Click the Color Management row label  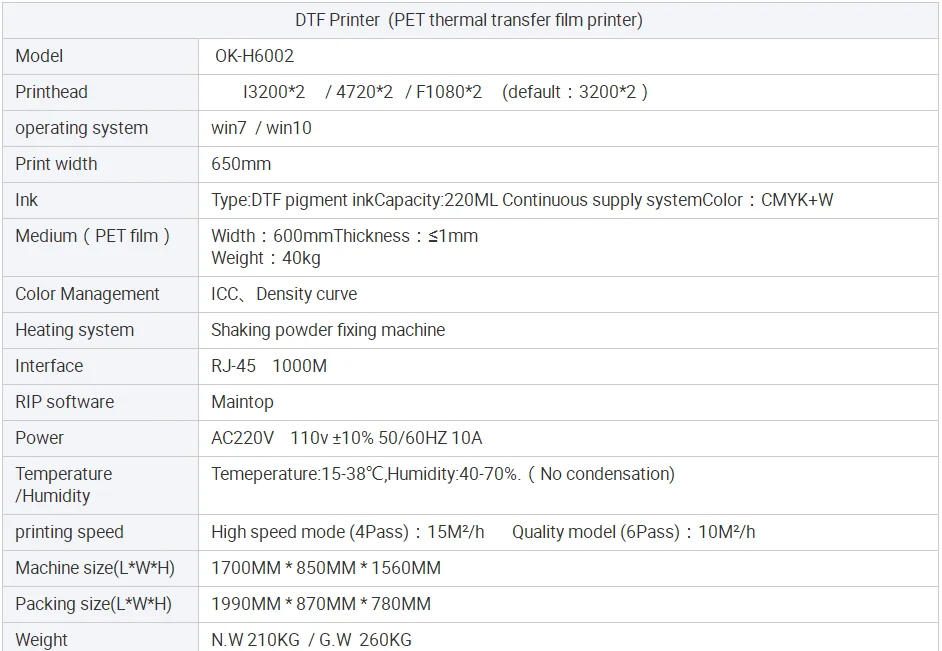87,294
